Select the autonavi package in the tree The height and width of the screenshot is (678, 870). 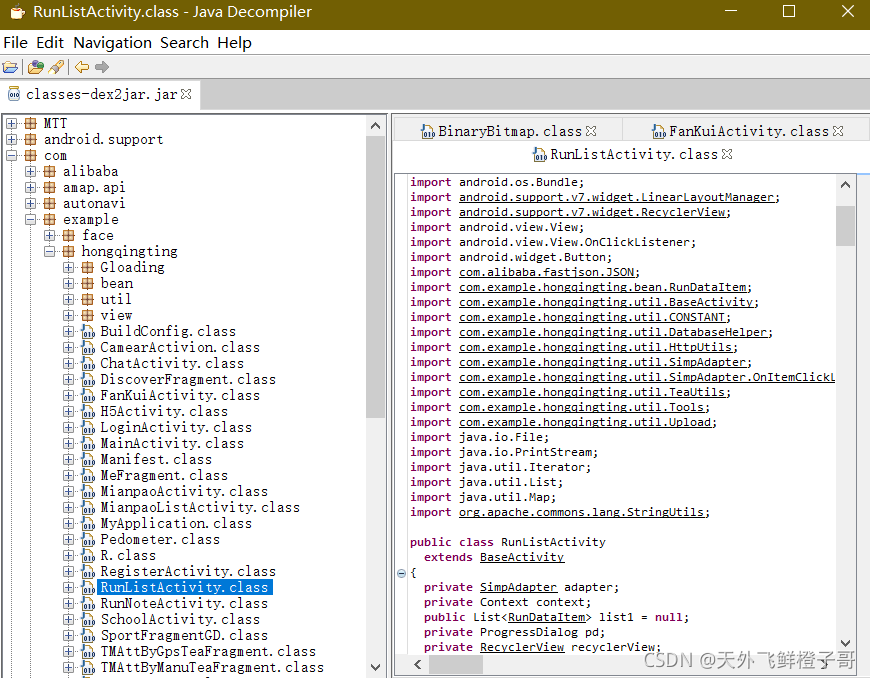[x=94, y=204]
